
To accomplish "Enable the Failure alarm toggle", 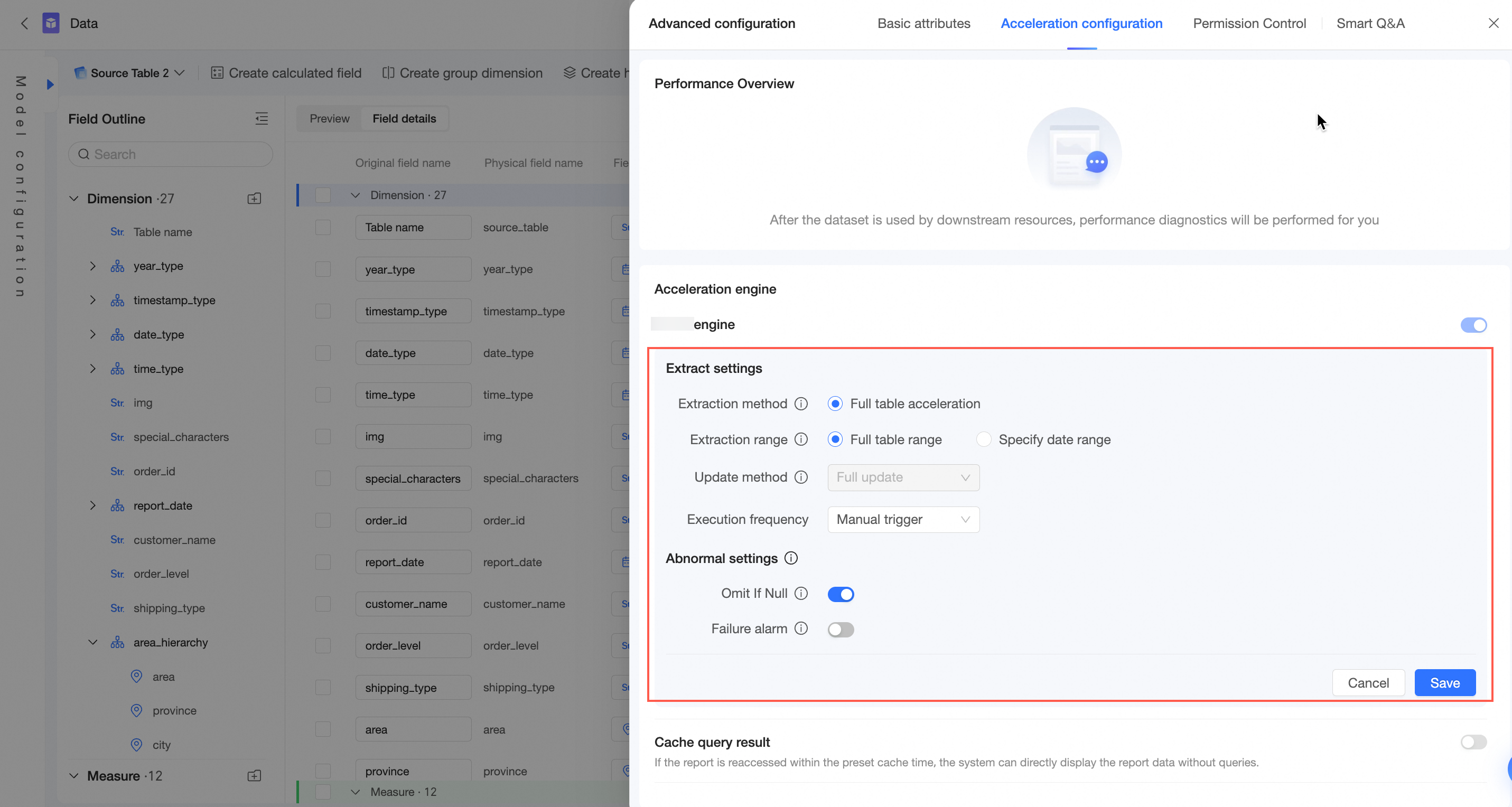I will (841, 629).
